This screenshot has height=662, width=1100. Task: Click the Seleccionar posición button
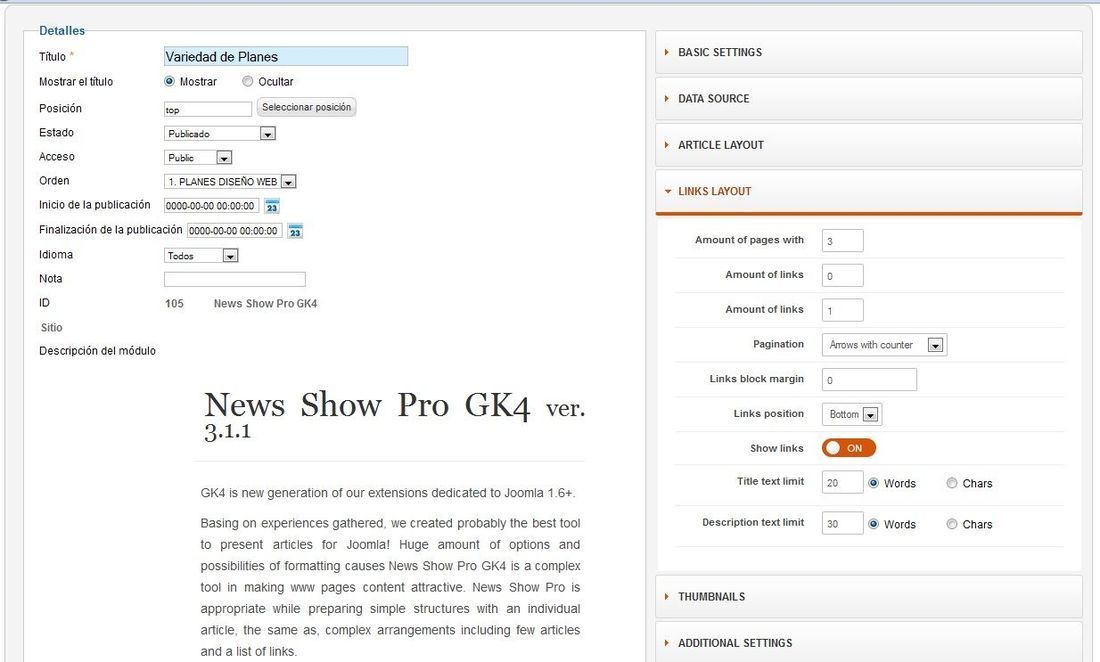coord(307,107)
